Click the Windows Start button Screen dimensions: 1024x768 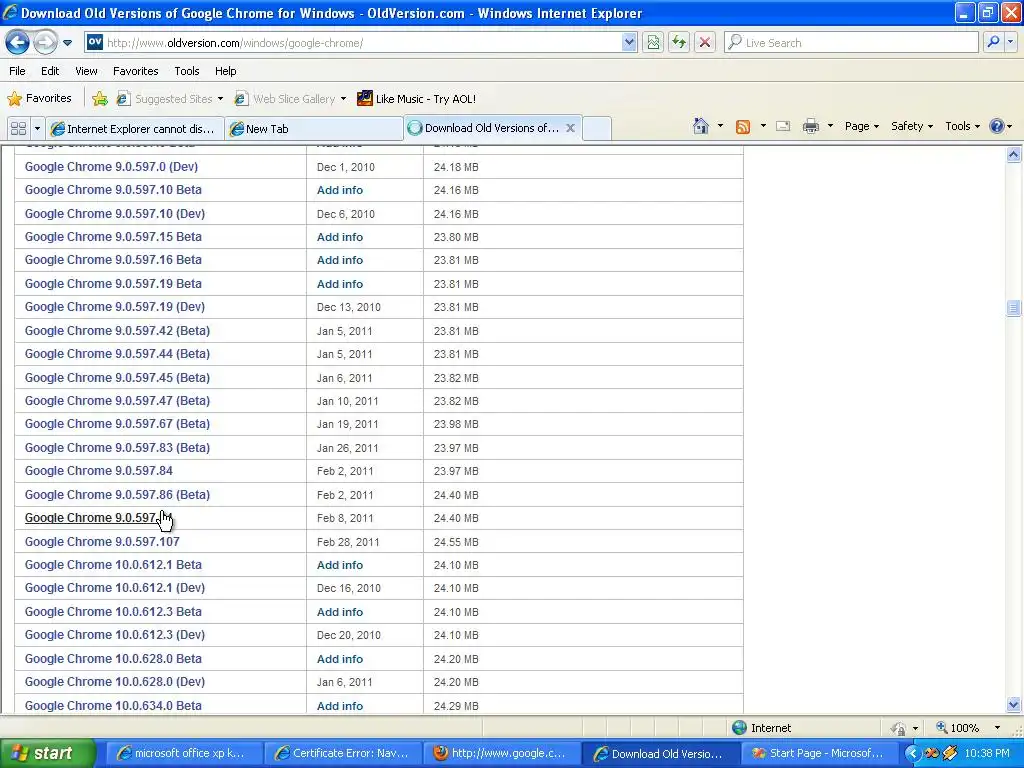47,754
